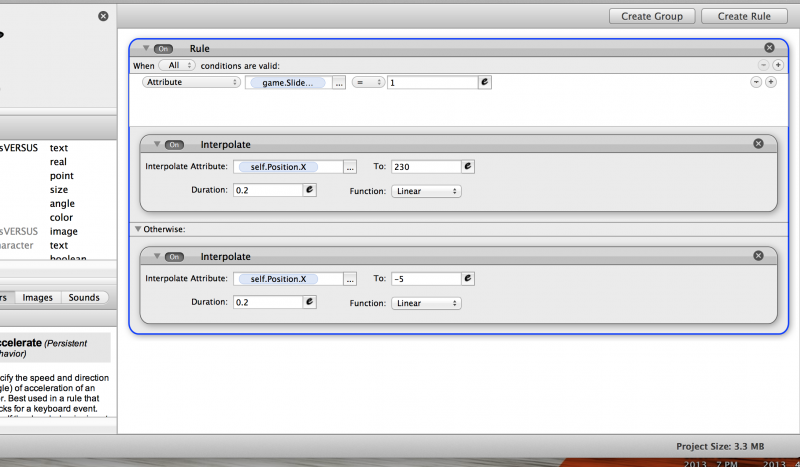Switch to the Sounds tab
The image size is (800, 467).
pos(84,297)
